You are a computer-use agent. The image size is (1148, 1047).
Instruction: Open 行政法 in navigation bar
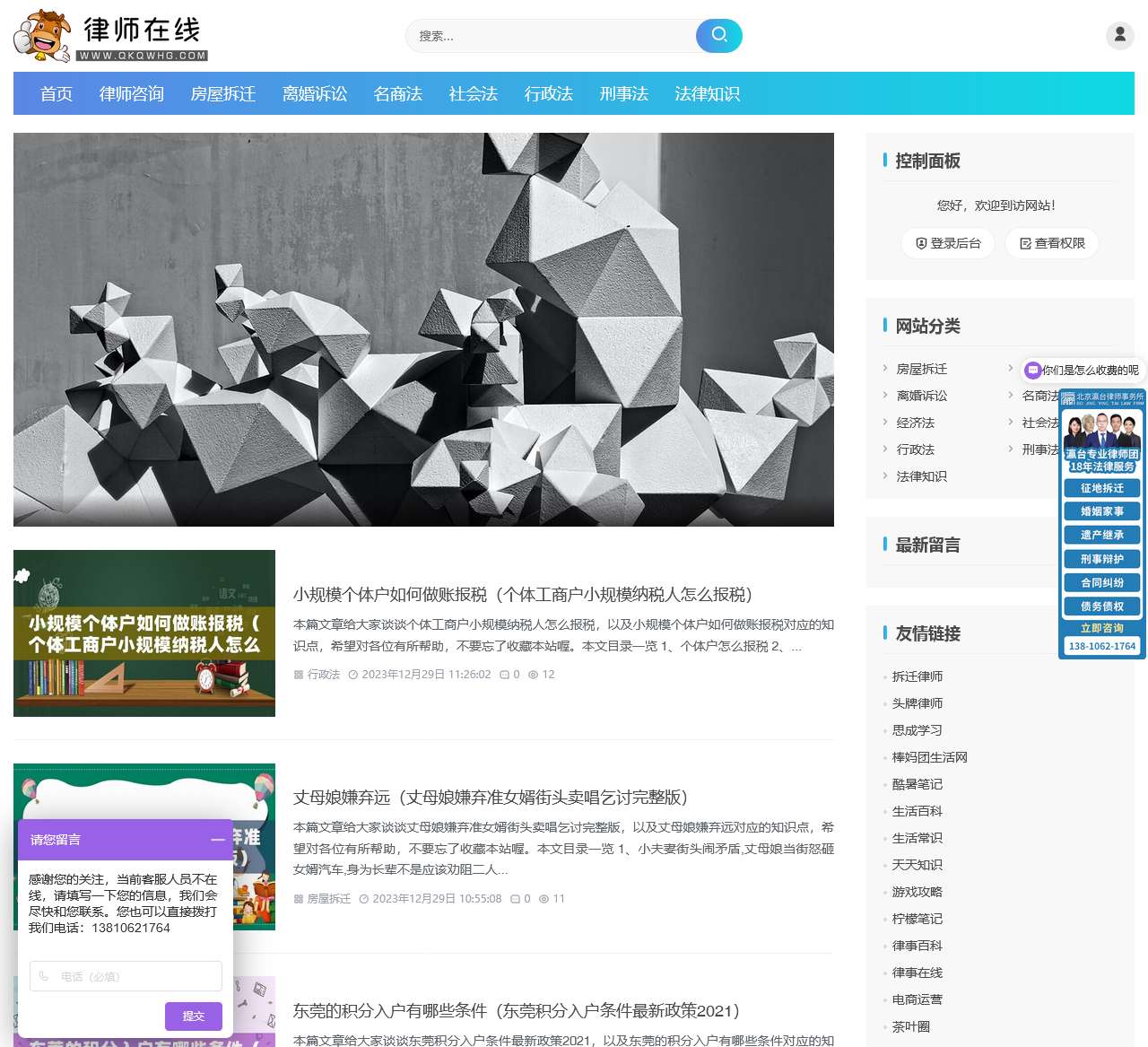(549, 94)
